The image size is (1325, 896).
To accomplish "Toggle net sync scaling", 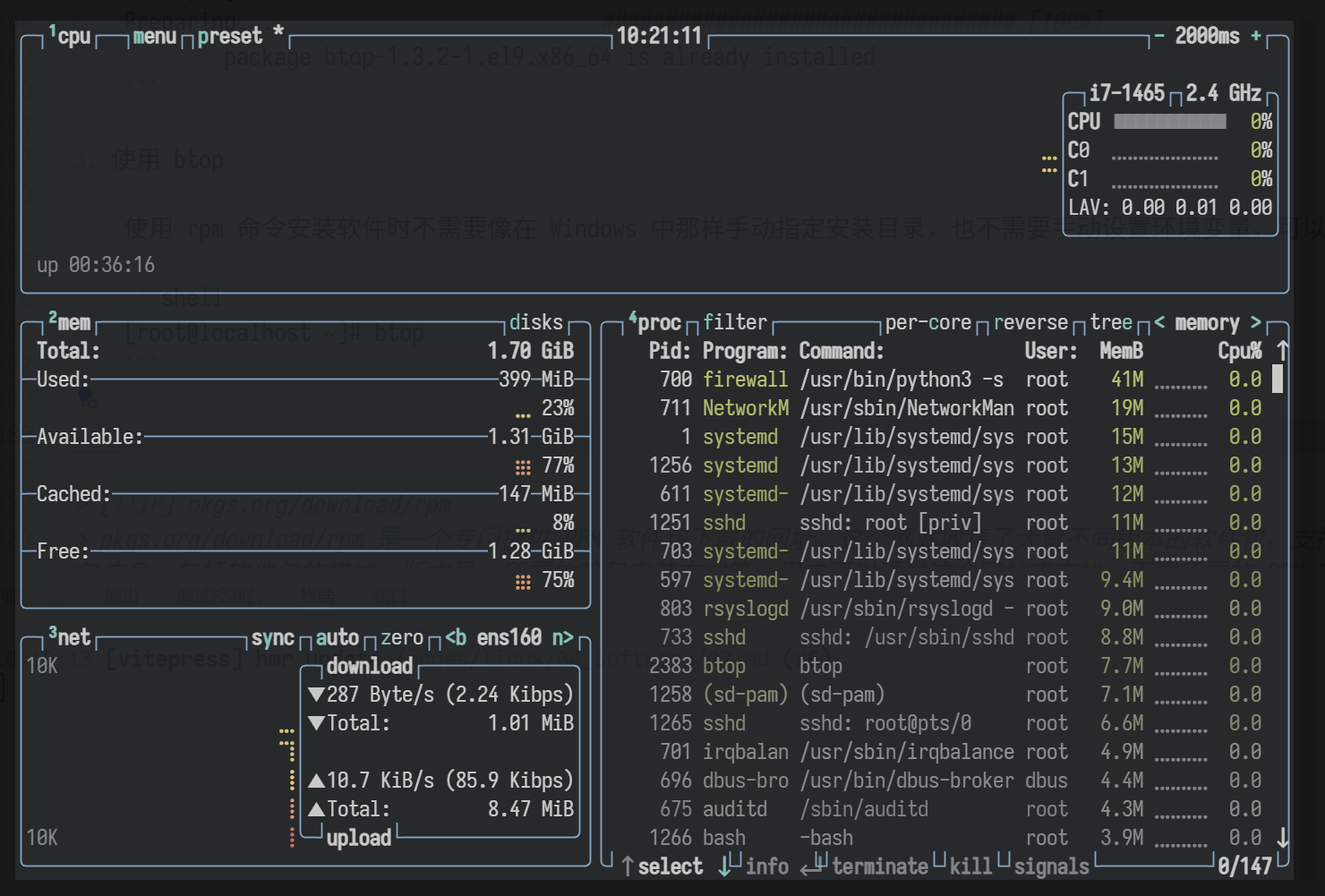I will [273, 637].
